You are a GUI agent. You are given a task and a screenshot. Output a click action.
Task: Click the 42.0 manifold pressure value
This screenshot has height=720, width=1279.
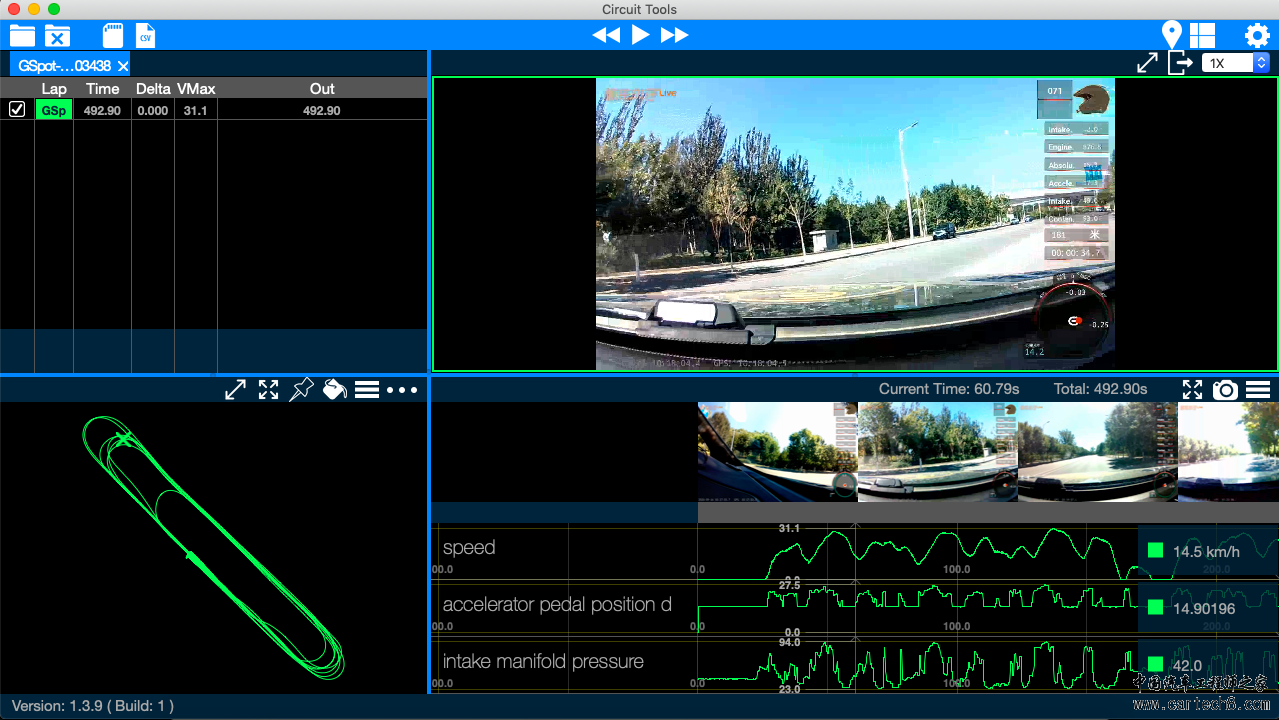click(1188, 666)
